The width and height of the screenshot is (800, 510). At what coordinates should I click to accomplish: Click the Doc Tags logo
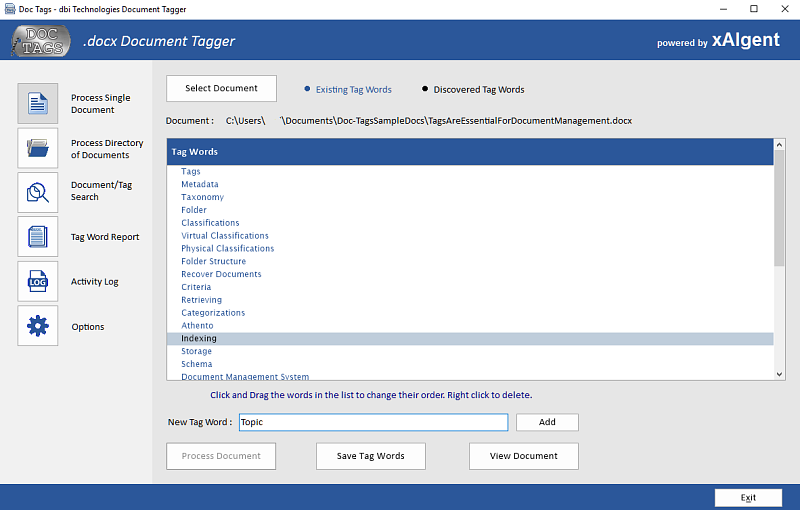tap(41, 41)
